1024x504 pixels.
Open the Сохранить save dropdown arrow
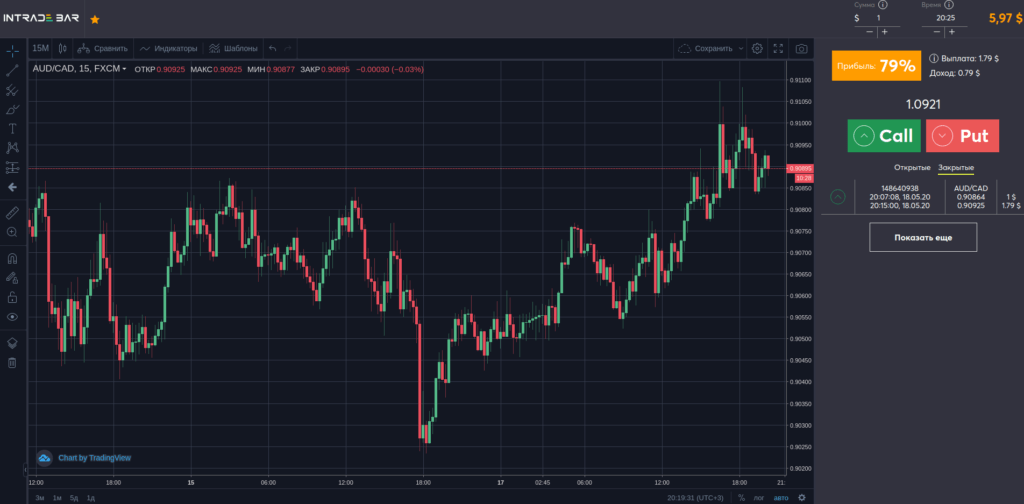[x=742, y=48]
